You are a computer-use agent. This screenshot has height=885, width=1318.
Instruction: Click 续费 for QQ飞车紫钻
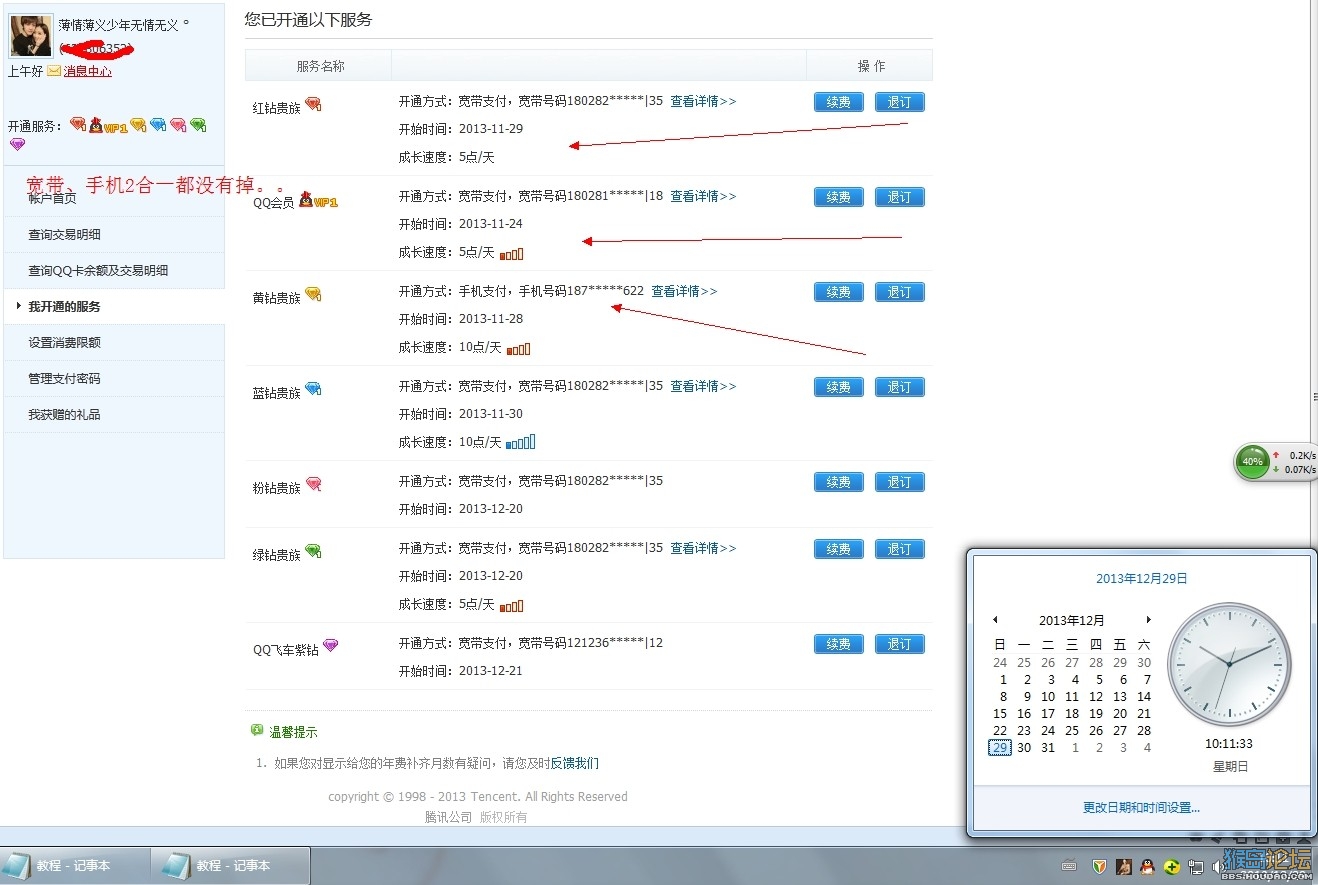(839, 644)
